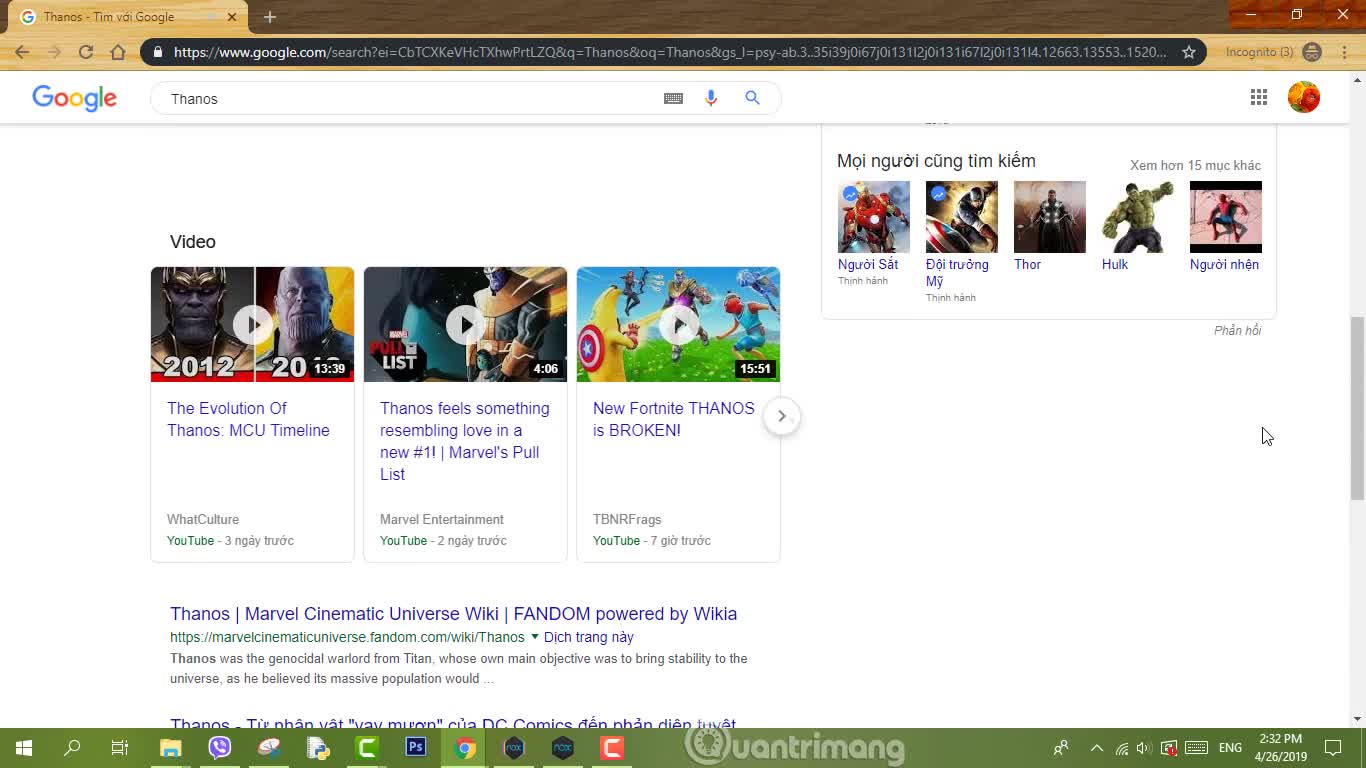Open Thanos feels something resembling love title
This screenshot has width=1366, height=768.
point(465,441)
